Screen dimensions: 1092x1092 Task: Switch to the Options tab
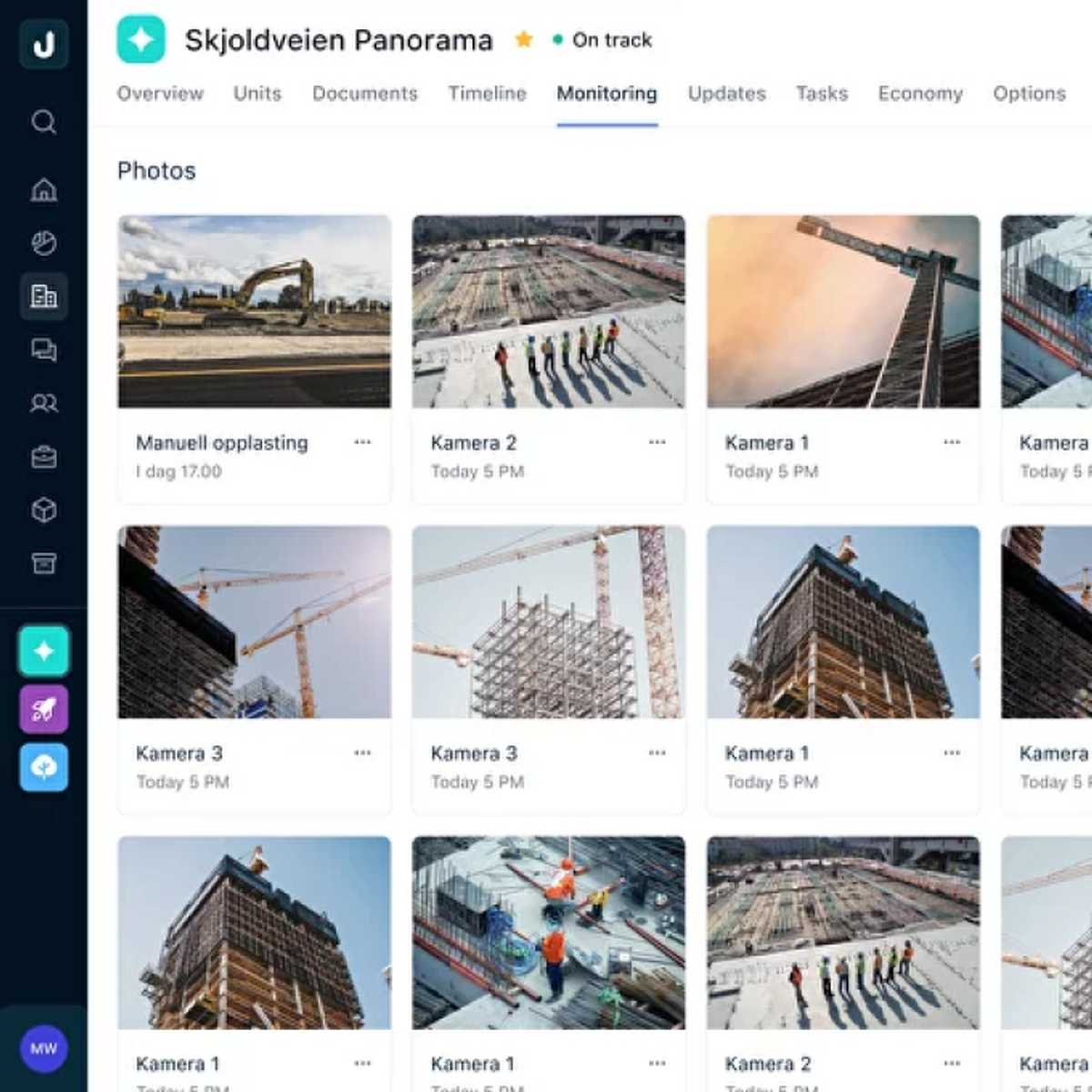[1029, 93]
